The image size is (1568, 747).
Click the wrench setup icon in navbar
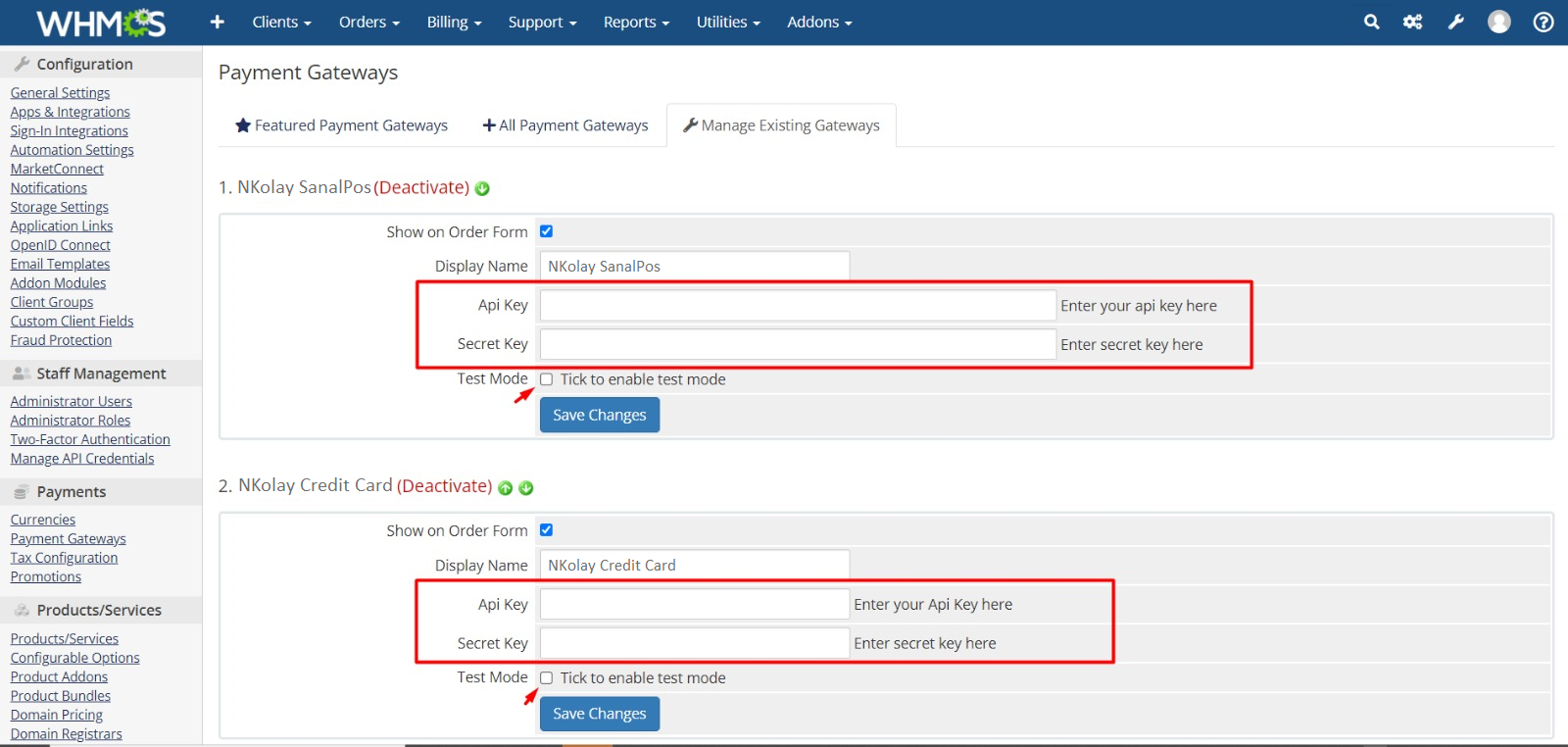(x=1456, y=22)
